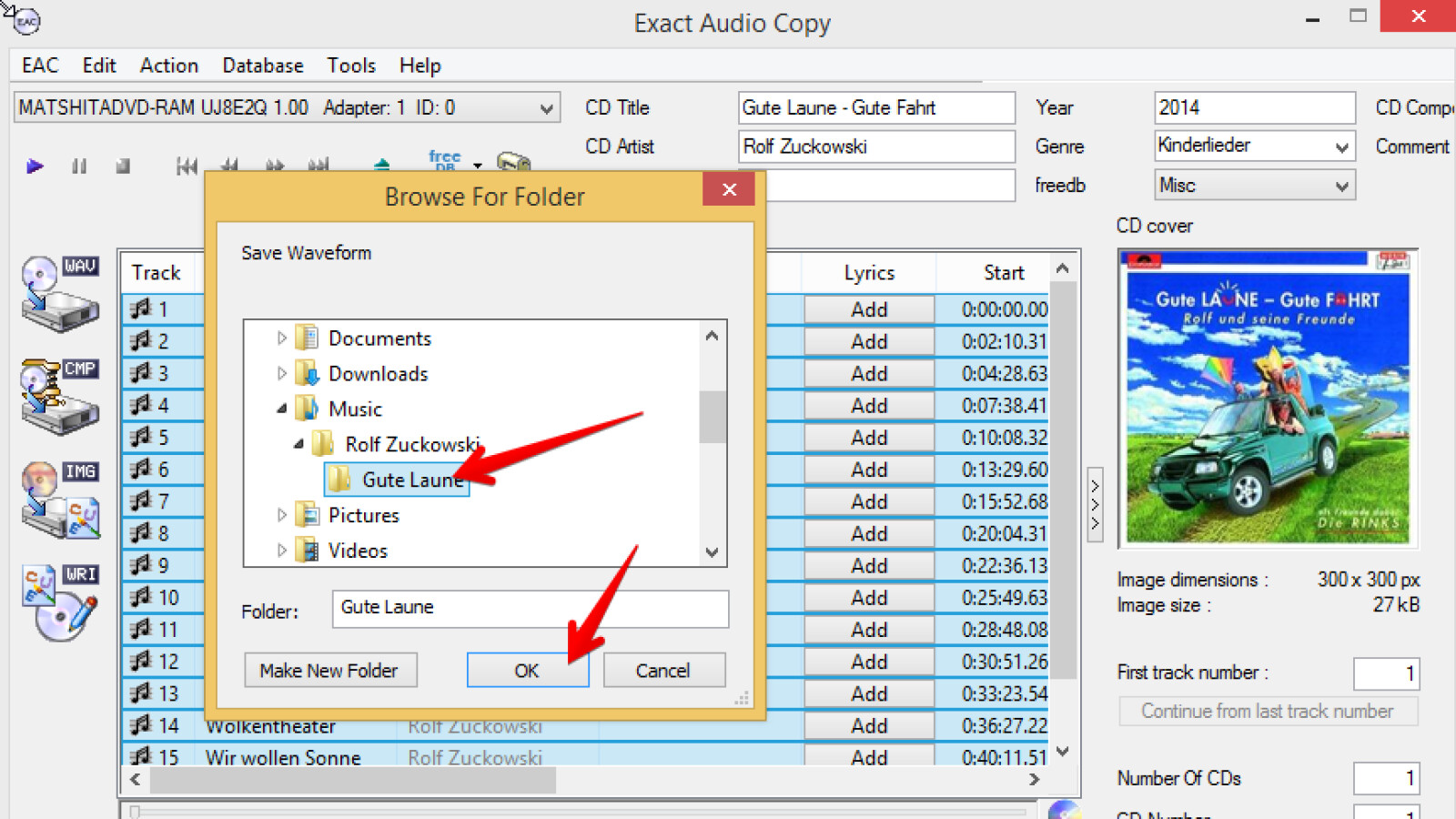Click the Make New Folder button
The width and height of the screenshot is (1456, 819).
tap(329, 671)
